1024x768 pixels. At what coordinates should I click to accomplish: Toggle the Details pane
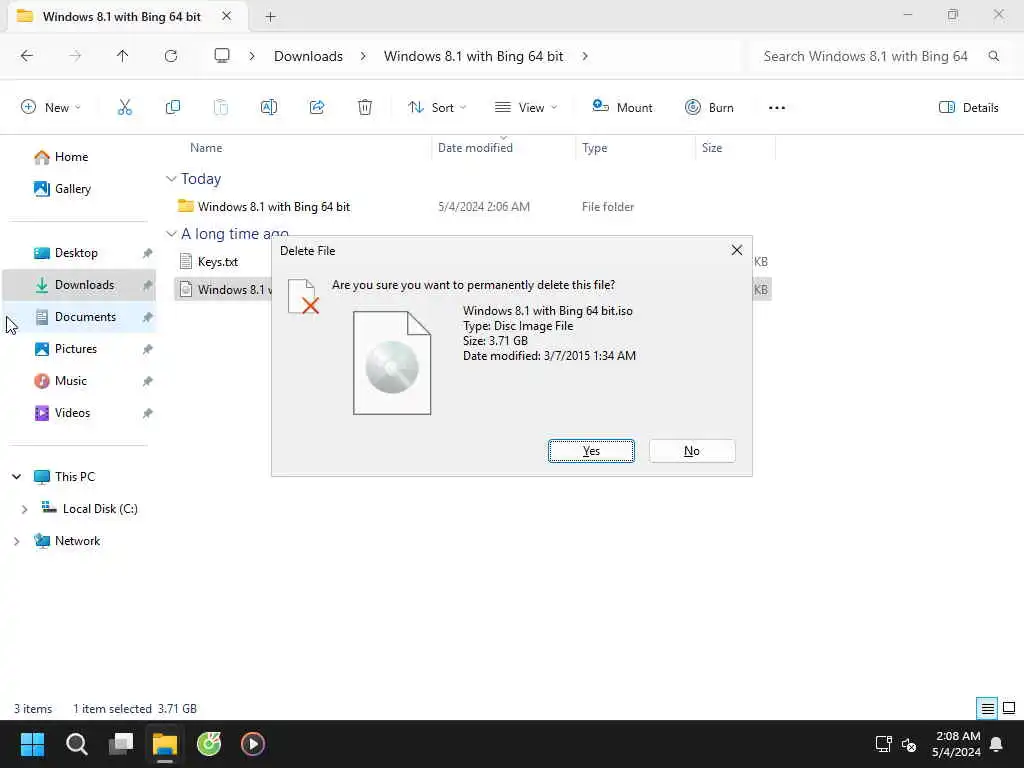point(968,107)
